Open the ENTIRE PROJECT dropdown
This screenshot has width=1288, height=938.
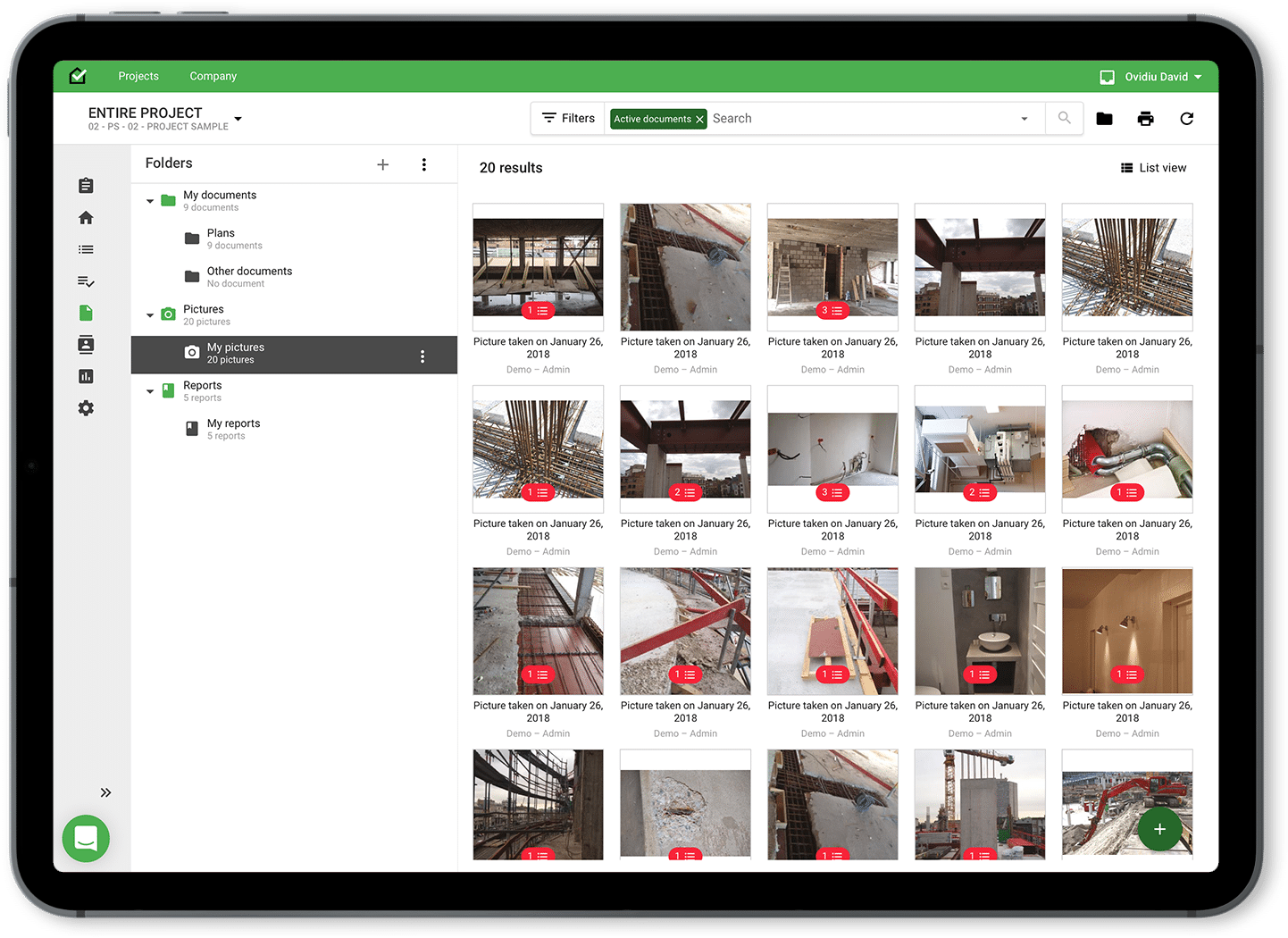[238, 119]
